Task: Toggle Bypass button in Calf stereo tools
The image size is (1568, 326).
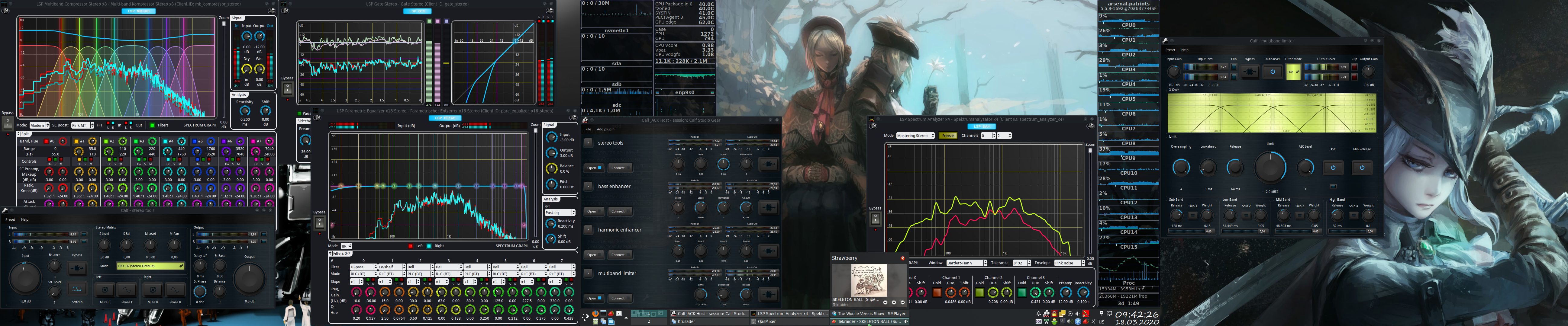Action: (77, 268)
